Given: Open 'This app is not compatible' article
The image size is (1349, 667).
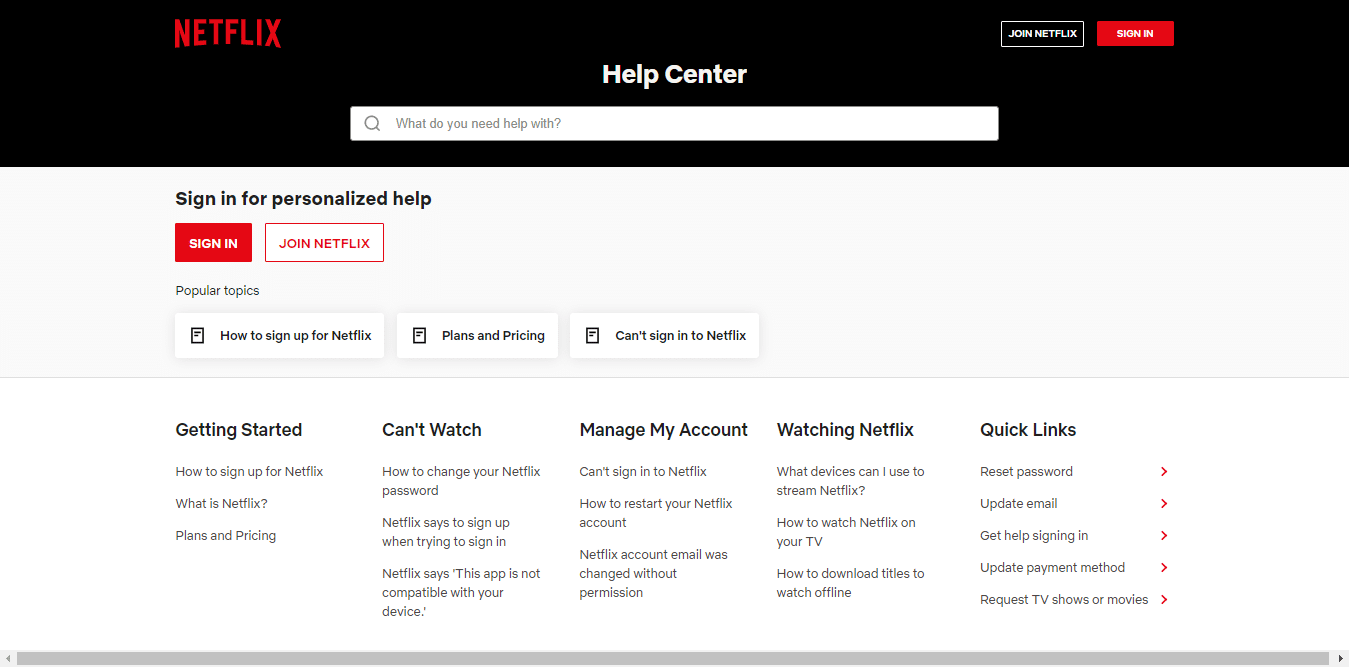Looking at the screenshot, I should tap(461, 593).
